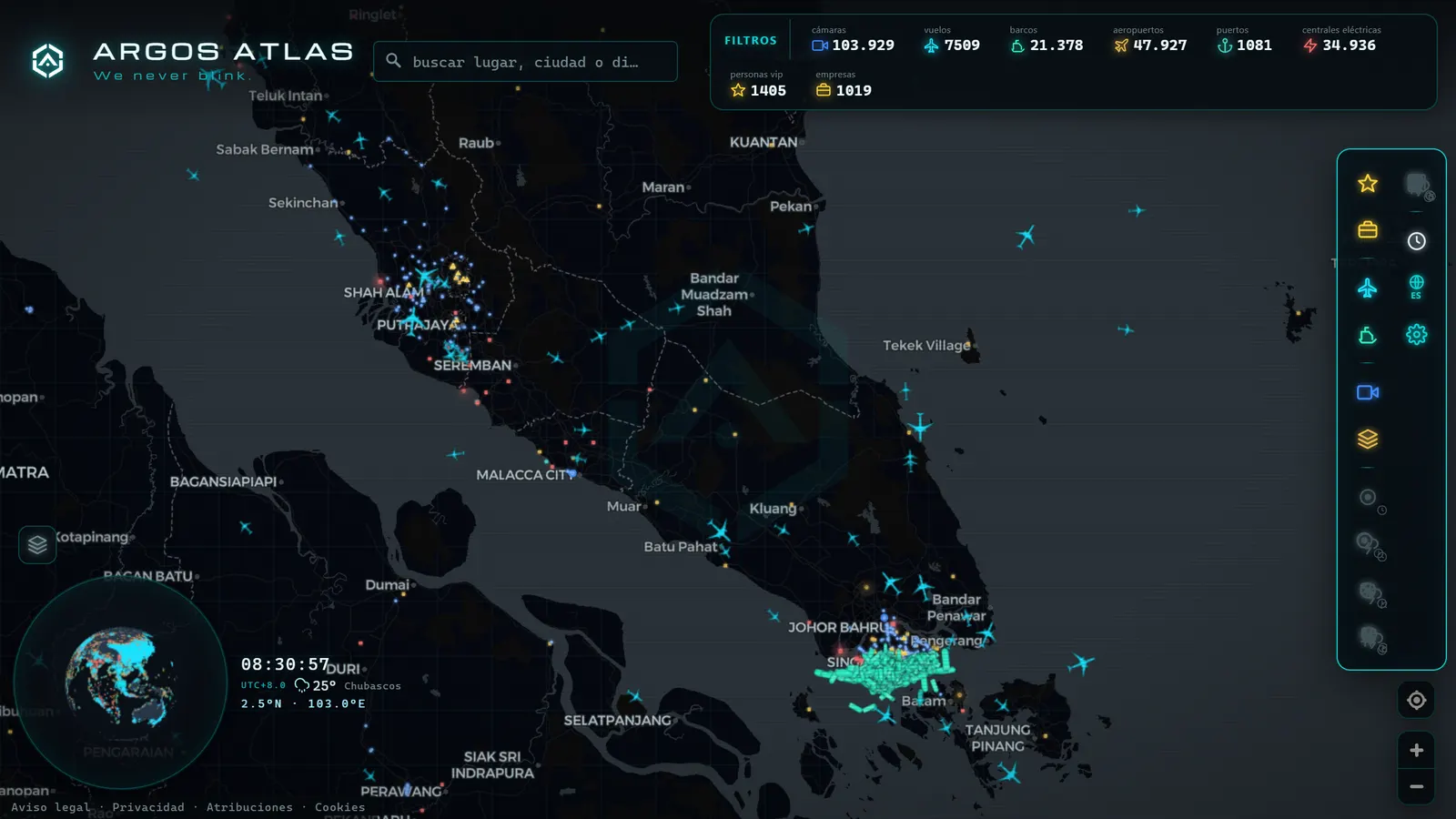The image size is (1456, 819).
Task: Click the Argos Atlas hexagon logo
Action: pyautogui.click(x=47, y=61)
